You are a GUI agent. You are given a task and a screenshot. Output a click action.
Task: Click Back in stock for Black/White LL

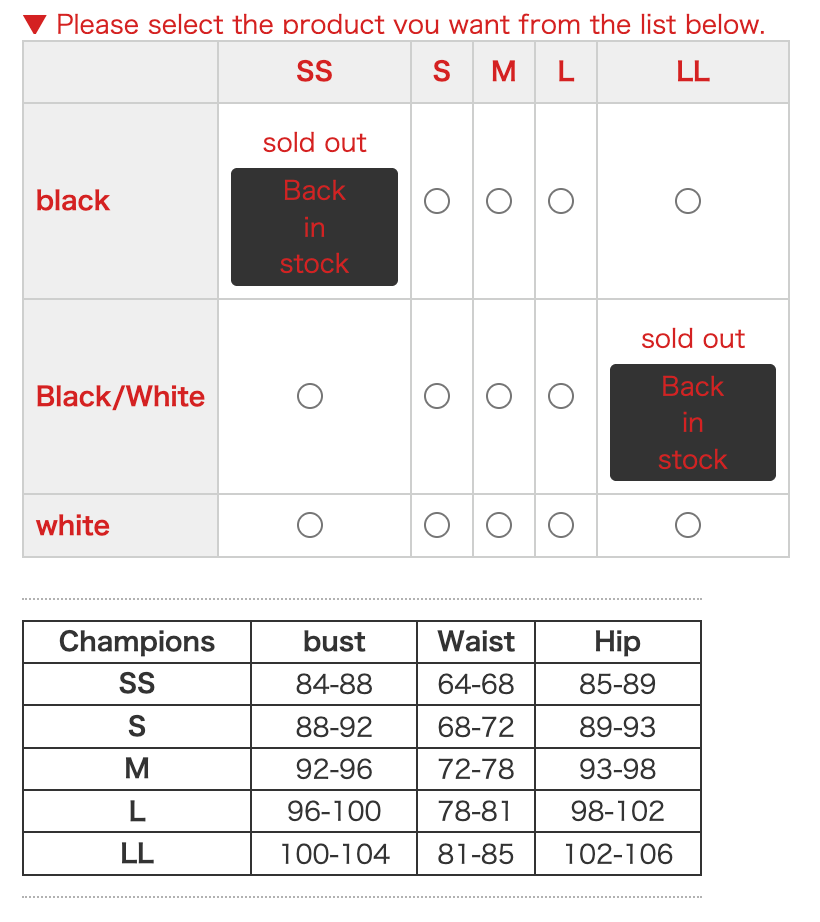point(693,422)
